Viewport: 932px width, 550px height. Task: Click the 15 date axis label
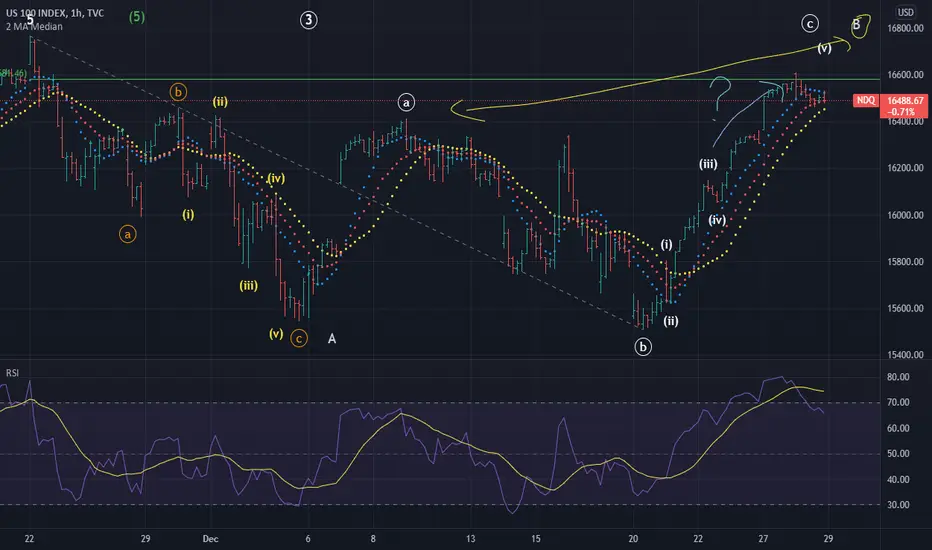tap(536, 539)
